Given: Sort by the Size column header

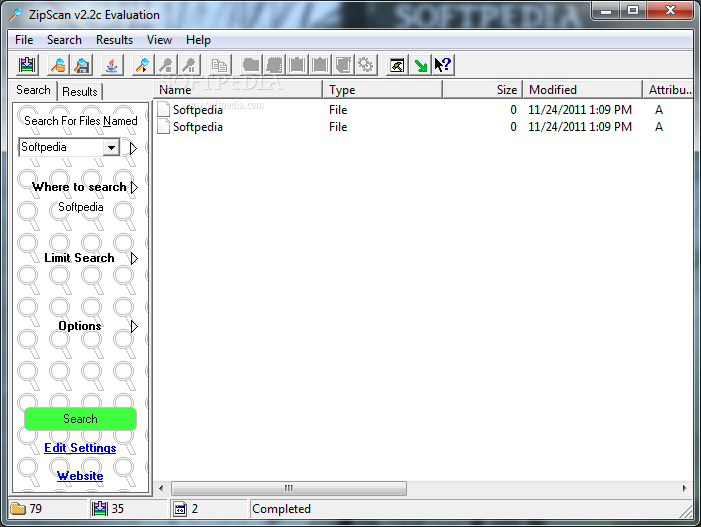Looking at the screenshot, I should [x=483, y=90].
